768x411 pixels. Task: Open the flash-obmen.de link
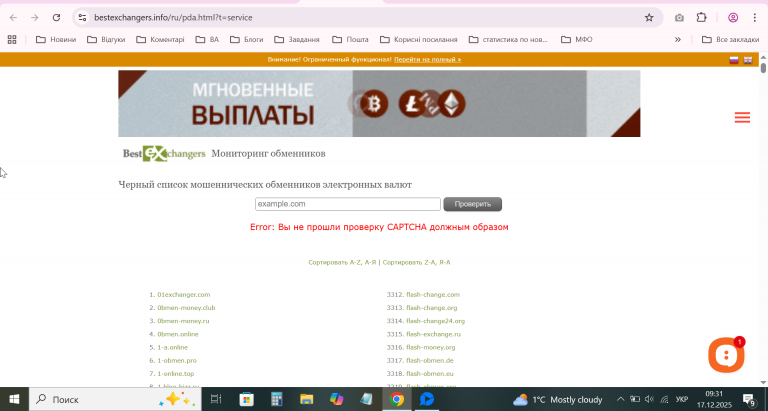point(430,361)
